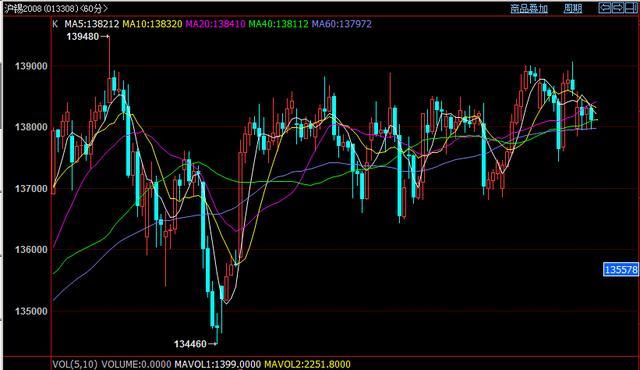Click the right-arrow chart navigation icon
The height and width of the screenshot is (370, 640).
[x=618, y=8]
